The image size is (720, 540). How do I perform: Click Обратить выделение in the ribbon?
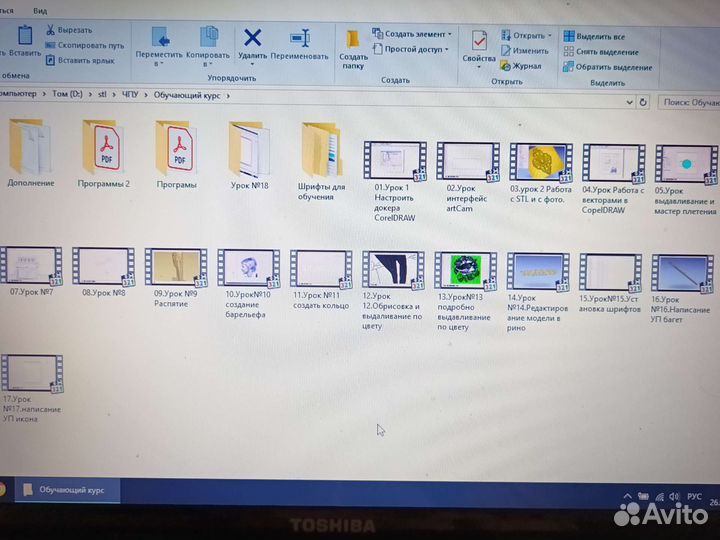click(x=607, y=66)
